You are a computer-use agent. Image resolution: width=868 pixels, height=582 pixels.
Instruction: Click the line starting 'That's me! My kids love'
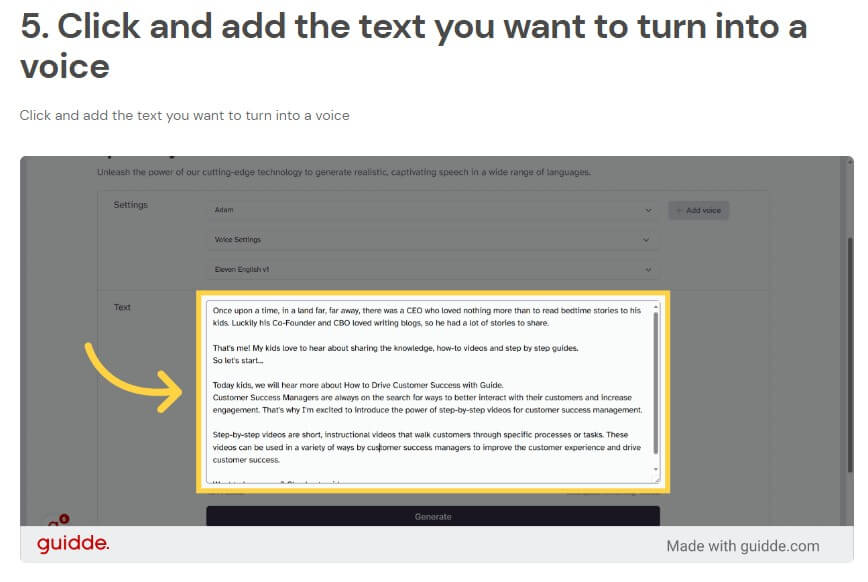395,348
